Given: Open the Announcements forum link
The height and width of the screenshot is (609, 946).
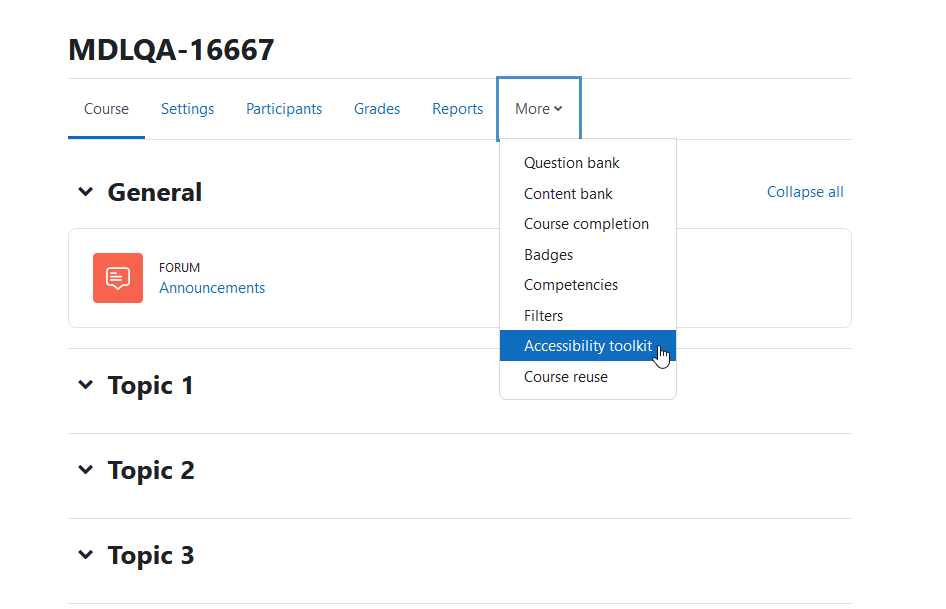Looking at the screenshot, I should click(212, 288).
